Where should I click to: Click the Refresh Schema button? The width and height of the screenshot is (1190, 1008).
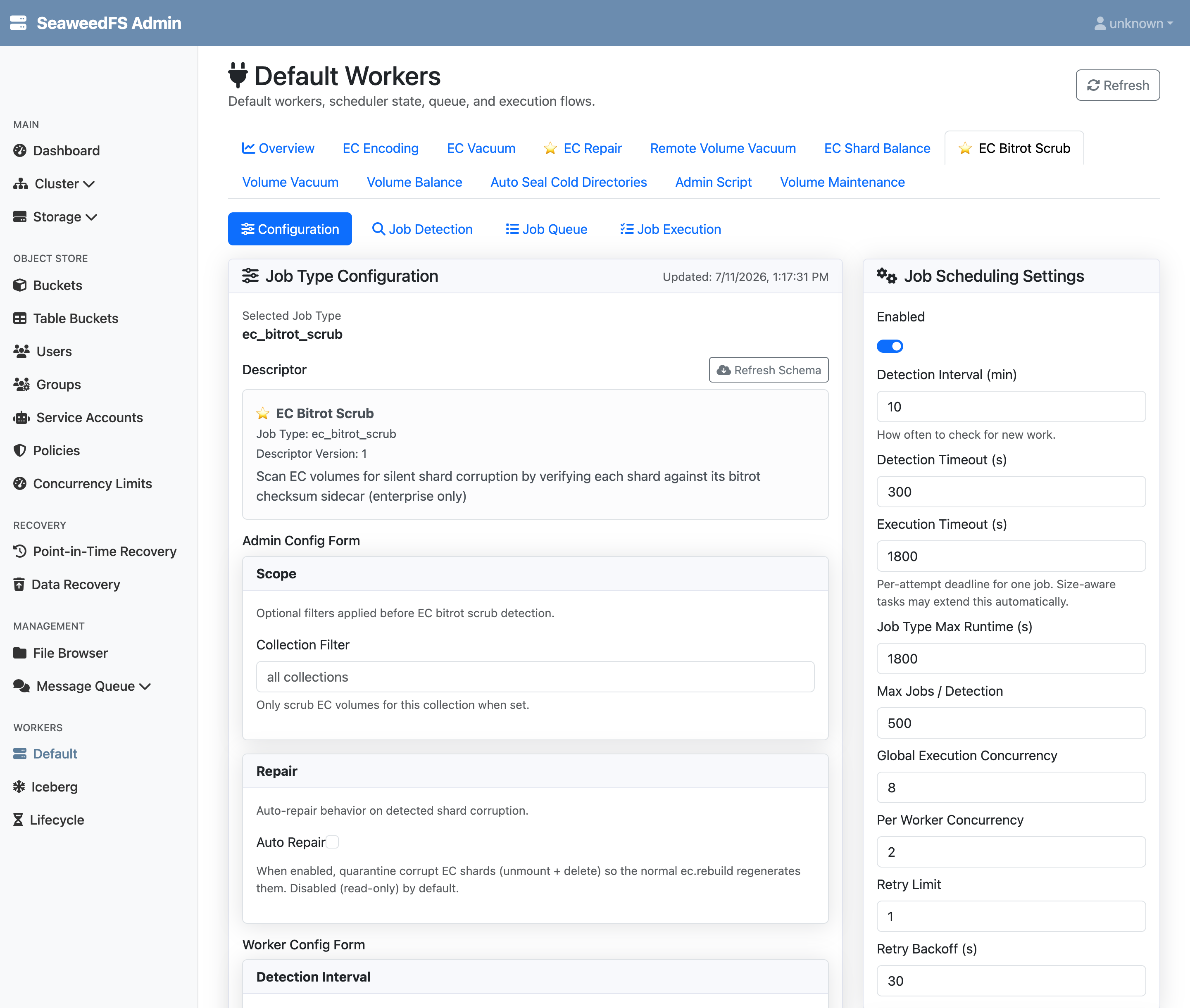tap(769, 370)
